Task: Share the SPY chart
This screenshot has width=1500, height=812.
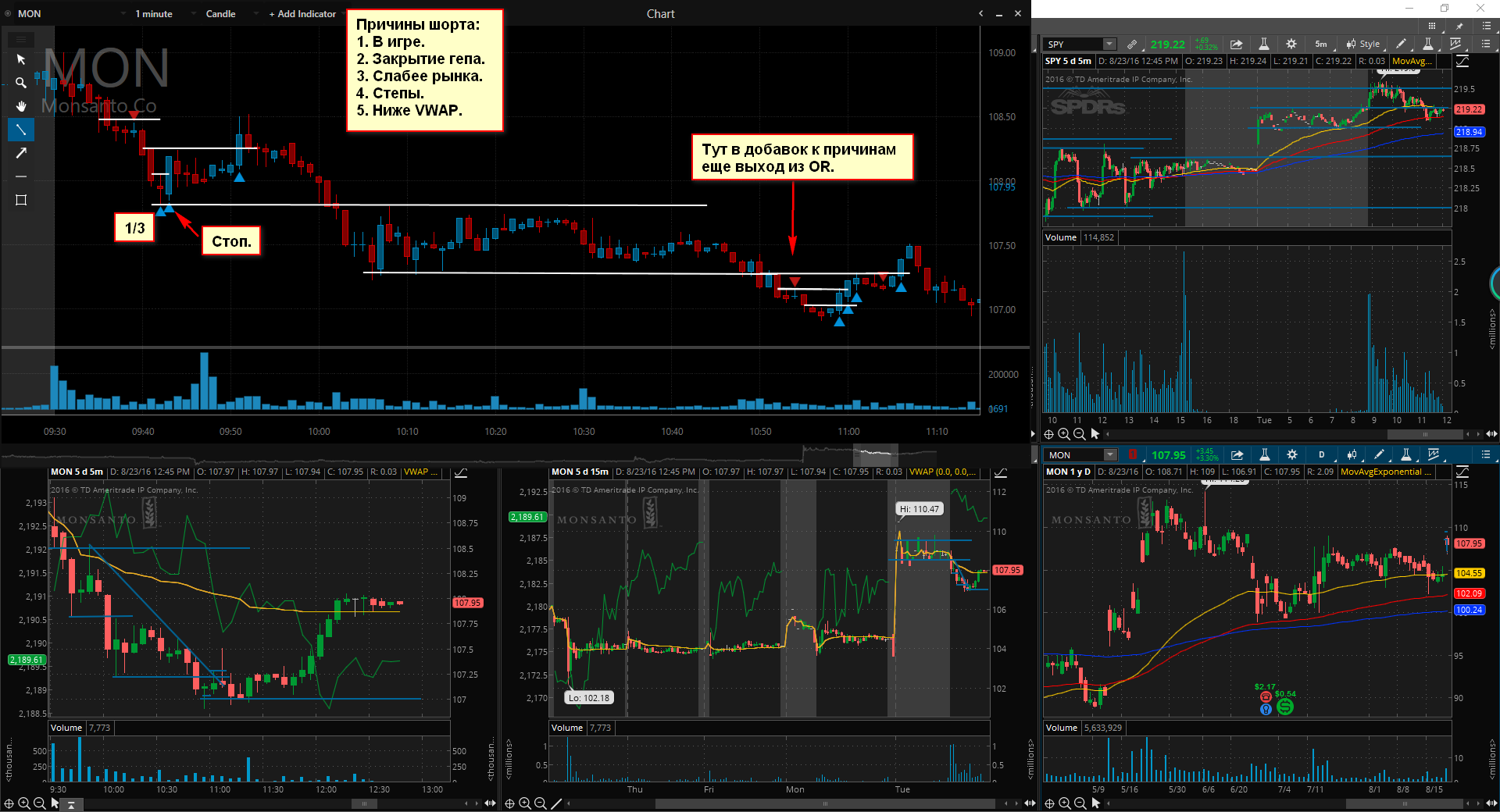Action: click(x=1236, y=44)
